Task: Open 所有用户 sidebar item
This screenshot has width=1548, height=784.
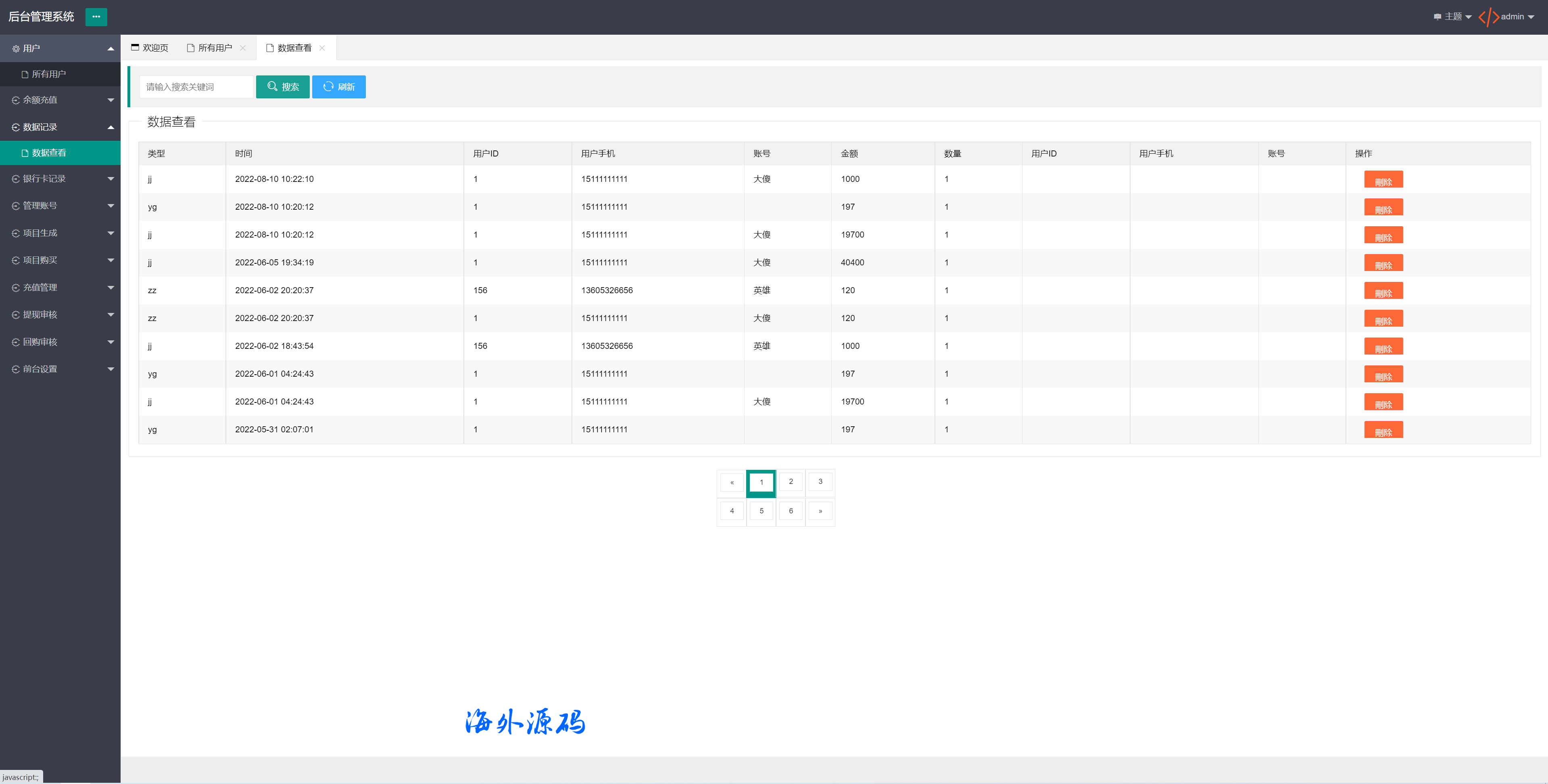Action: 48,75
